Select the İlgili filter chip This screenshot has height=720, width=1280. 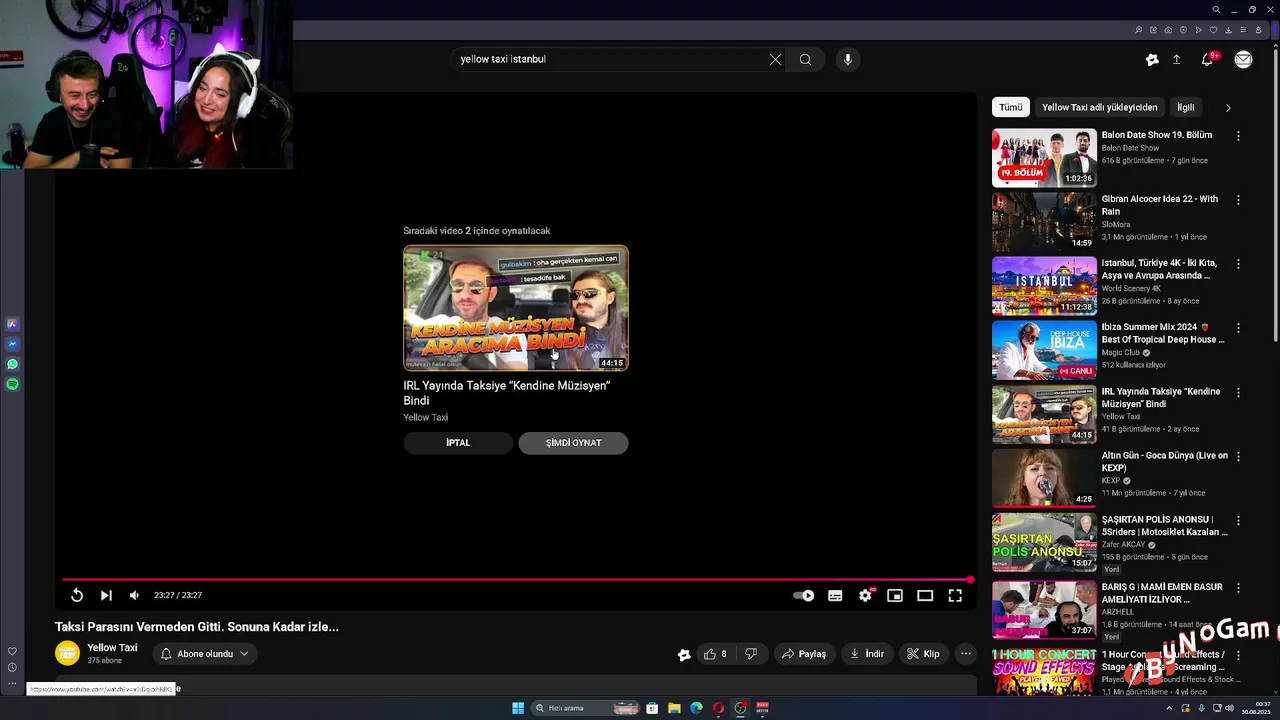[x=1185, y=107]
